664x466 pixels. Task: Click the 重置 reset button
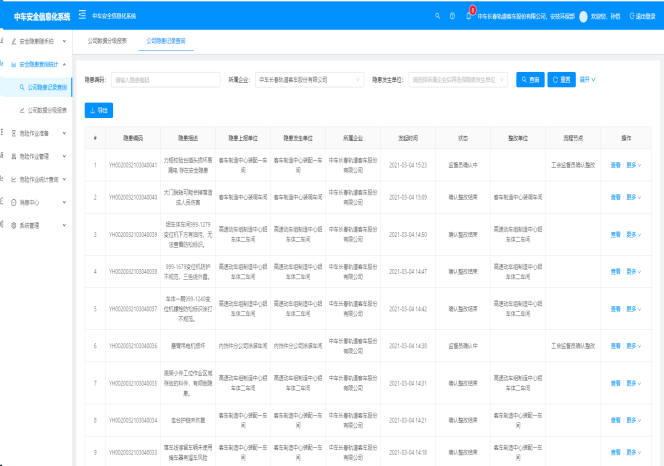[x=561, y=79]
